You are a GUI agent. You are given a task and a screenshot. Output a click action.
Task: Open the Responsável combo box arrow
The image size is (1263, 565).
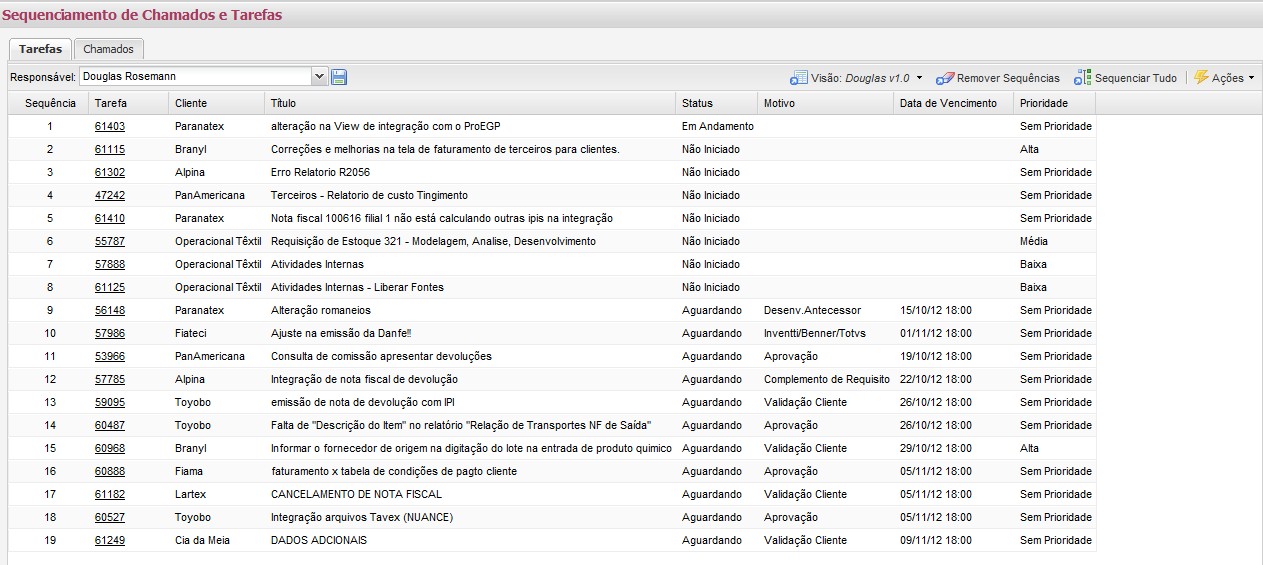(x=320, y=76)
